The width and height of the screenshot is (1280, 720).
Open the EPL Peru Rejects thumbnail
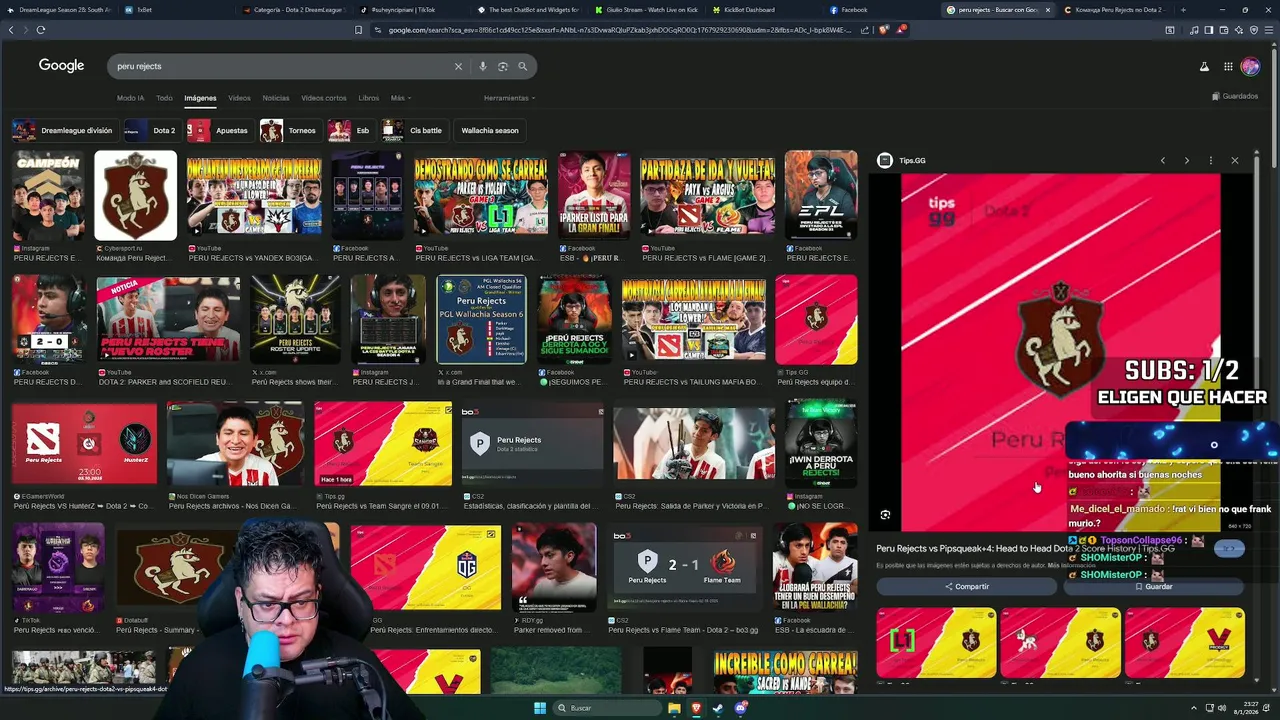pos(821,196)
